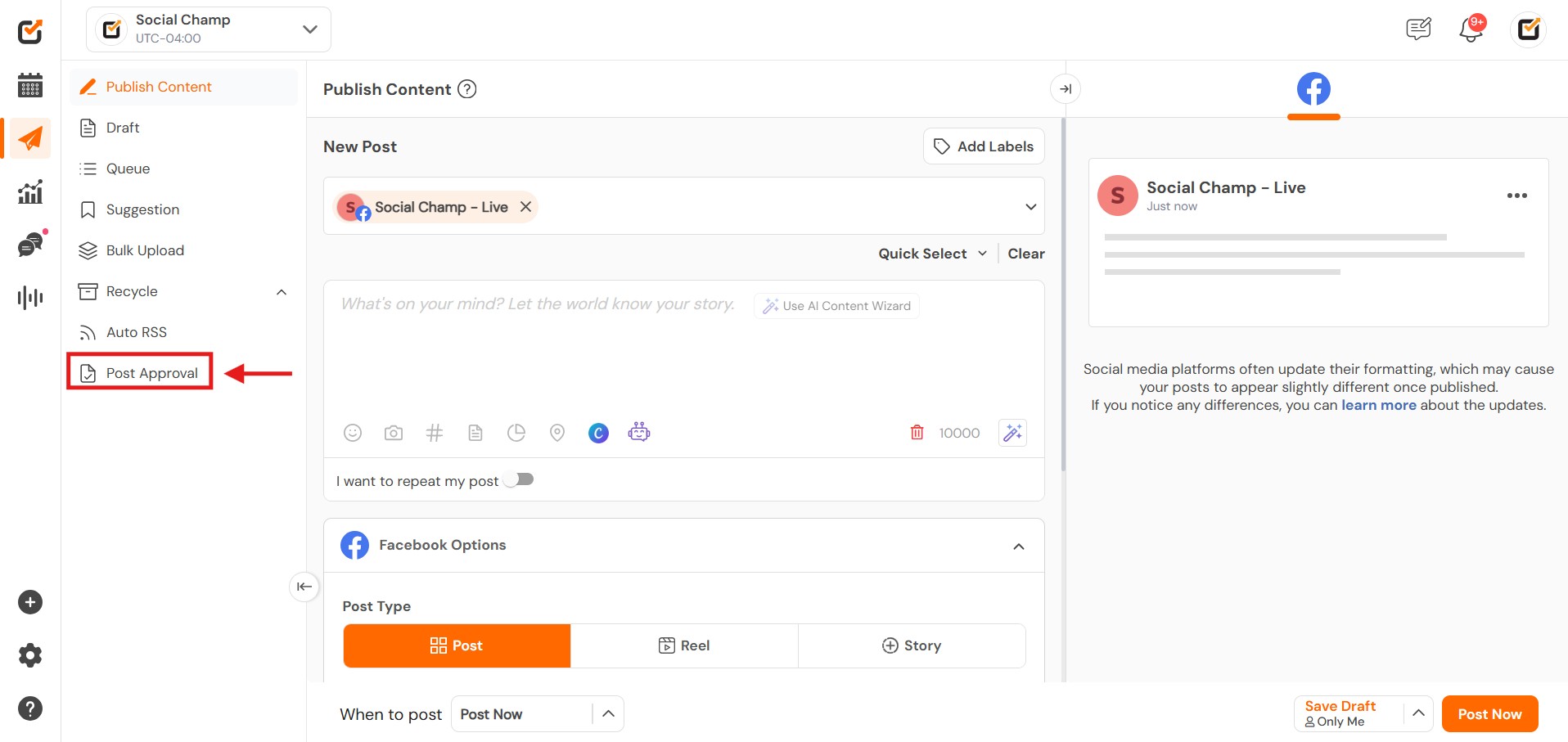Select the Reel post type
The image size is (1568, 742).
click(684, 645)
